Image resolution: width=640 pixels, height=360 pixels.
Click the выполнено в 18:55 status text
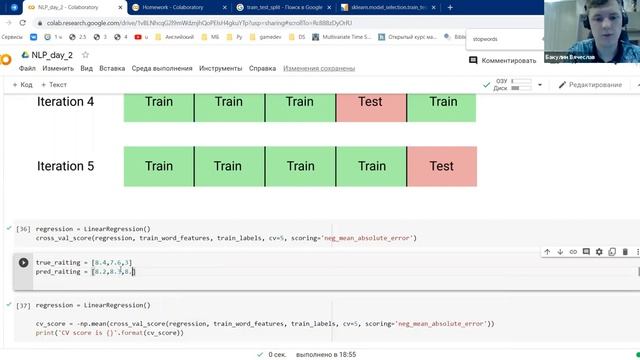pyautogui.click(x=326, y=355)
